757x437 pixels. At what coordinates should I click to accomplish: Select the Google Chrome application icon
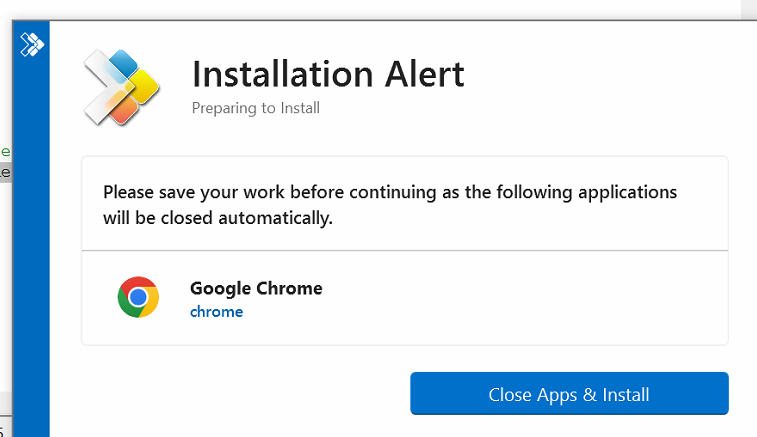[138, 297]
